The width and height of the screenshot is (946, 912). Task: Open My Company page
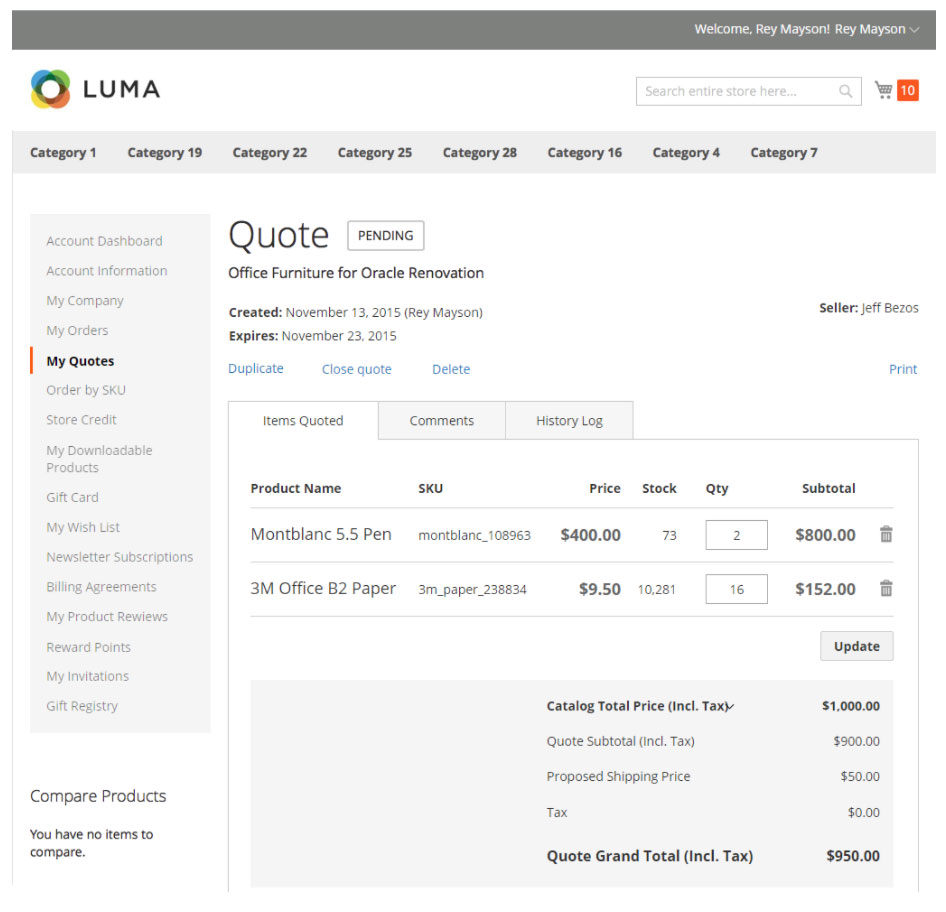tap(85, 300)
